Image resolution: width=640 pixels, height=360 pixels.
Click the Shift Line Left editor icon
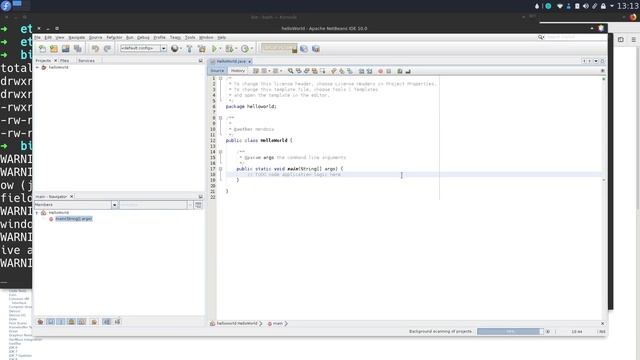[x=361, y=71]
